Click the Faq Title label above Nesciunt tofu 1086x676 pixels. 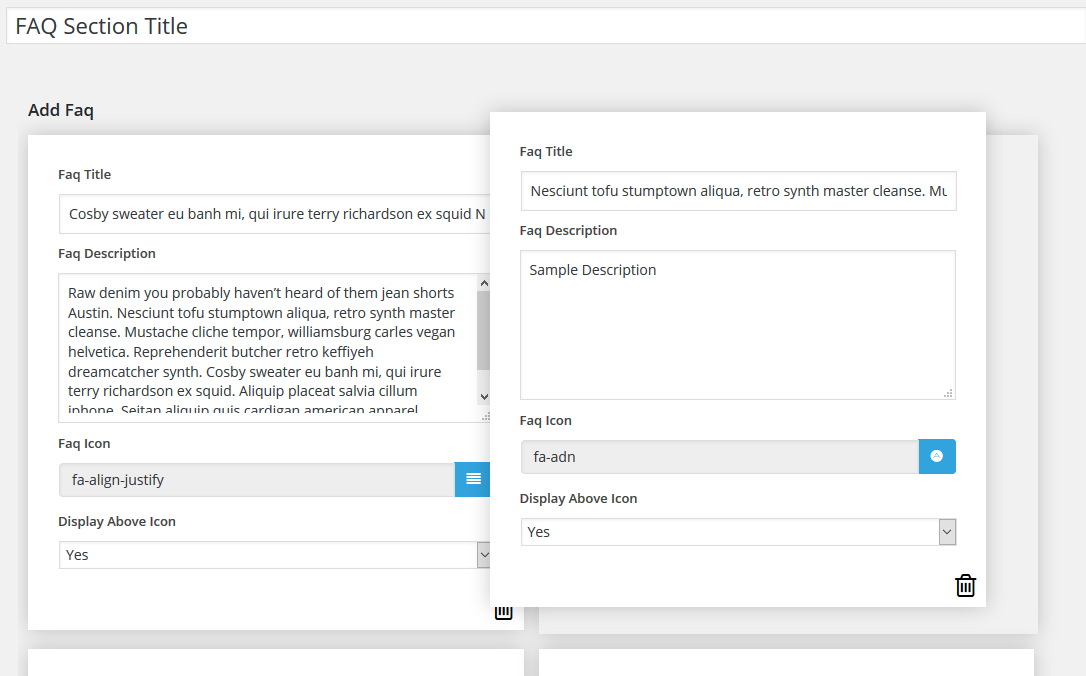click(546, 152)
